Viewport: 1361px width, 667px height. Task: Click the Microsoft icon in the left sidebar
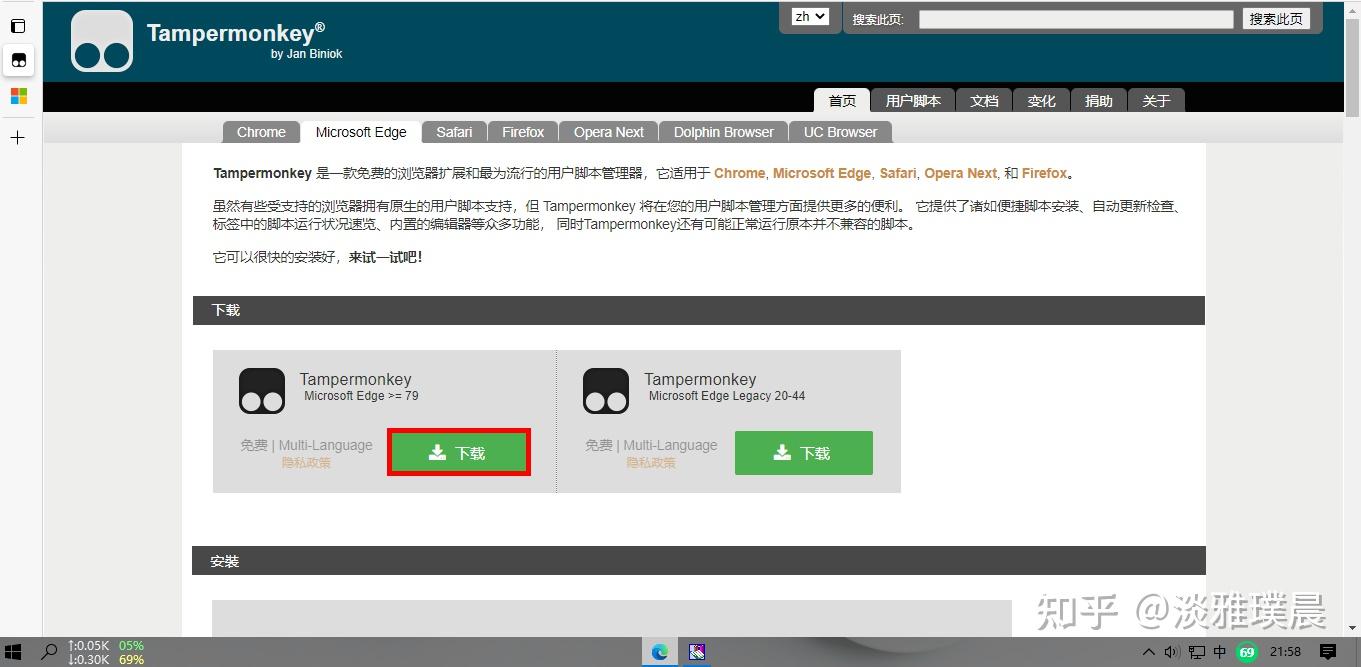click(x=18, y=95)
